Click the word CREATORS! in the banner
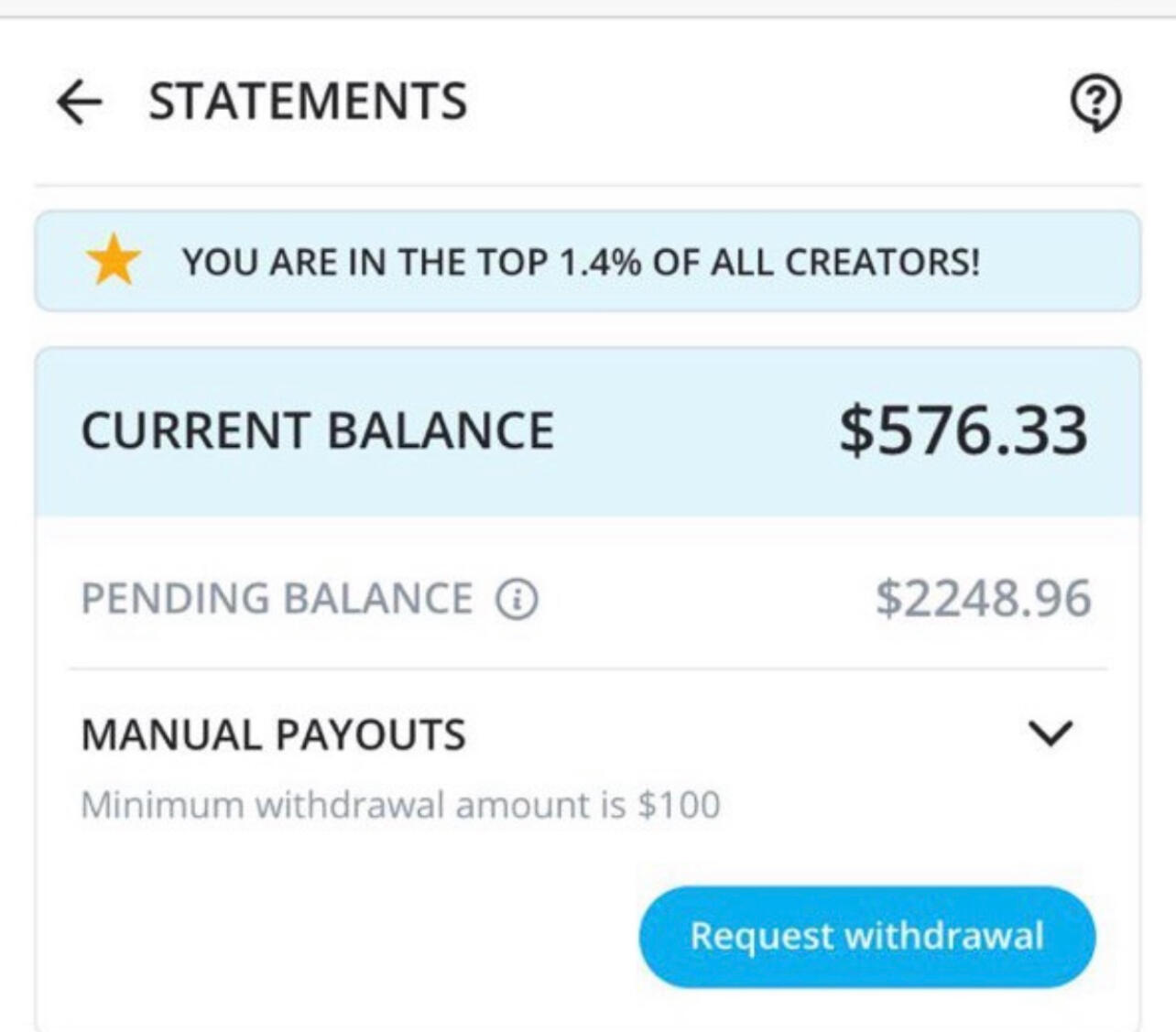 [x=882, y=263]
